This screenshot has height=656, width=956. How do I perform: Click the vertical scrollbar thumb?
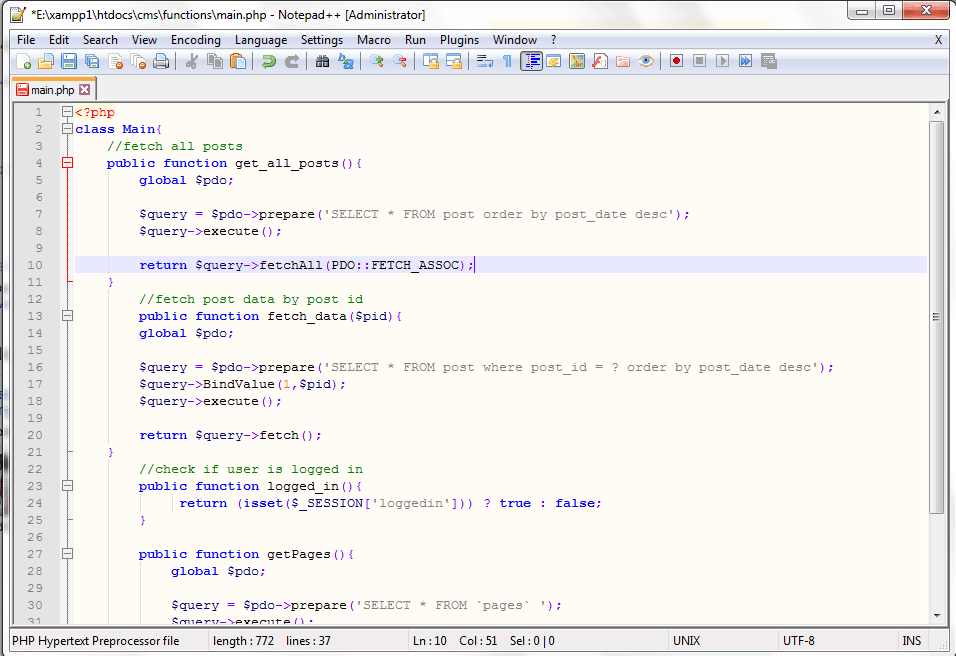936,317
